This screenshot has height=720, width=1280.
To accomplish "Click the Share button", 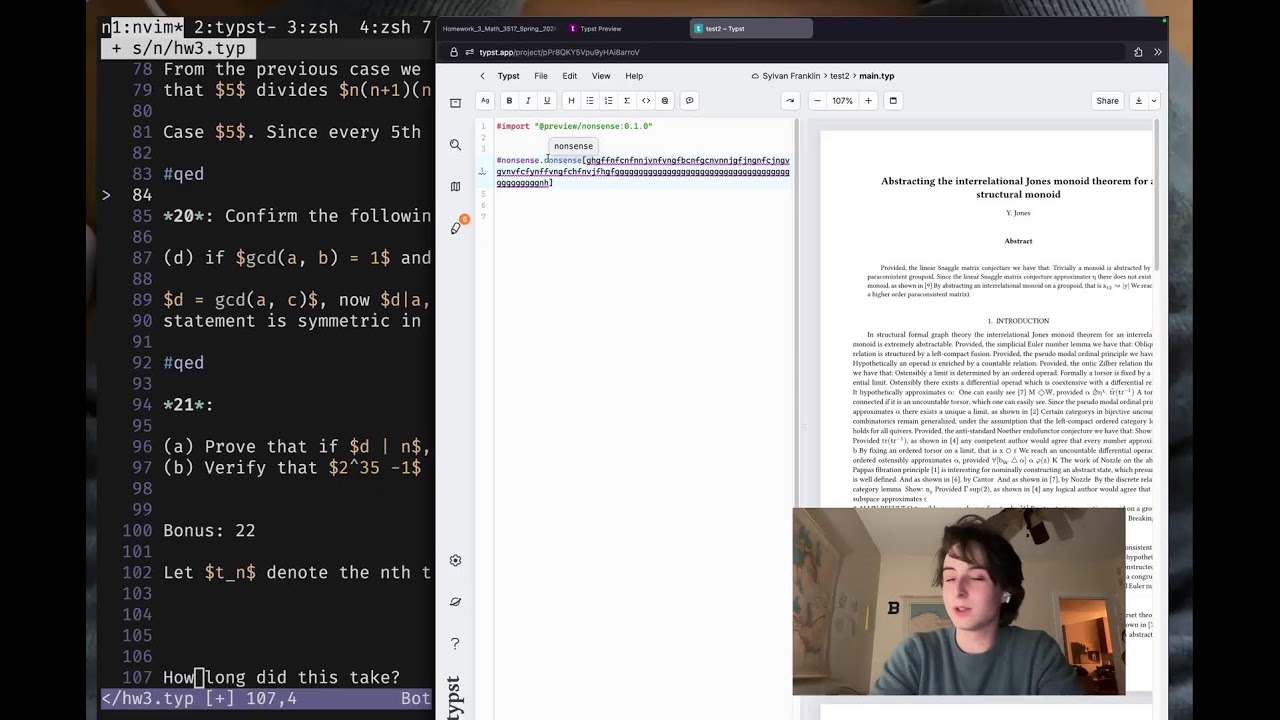I will [x=1107, y=100].
